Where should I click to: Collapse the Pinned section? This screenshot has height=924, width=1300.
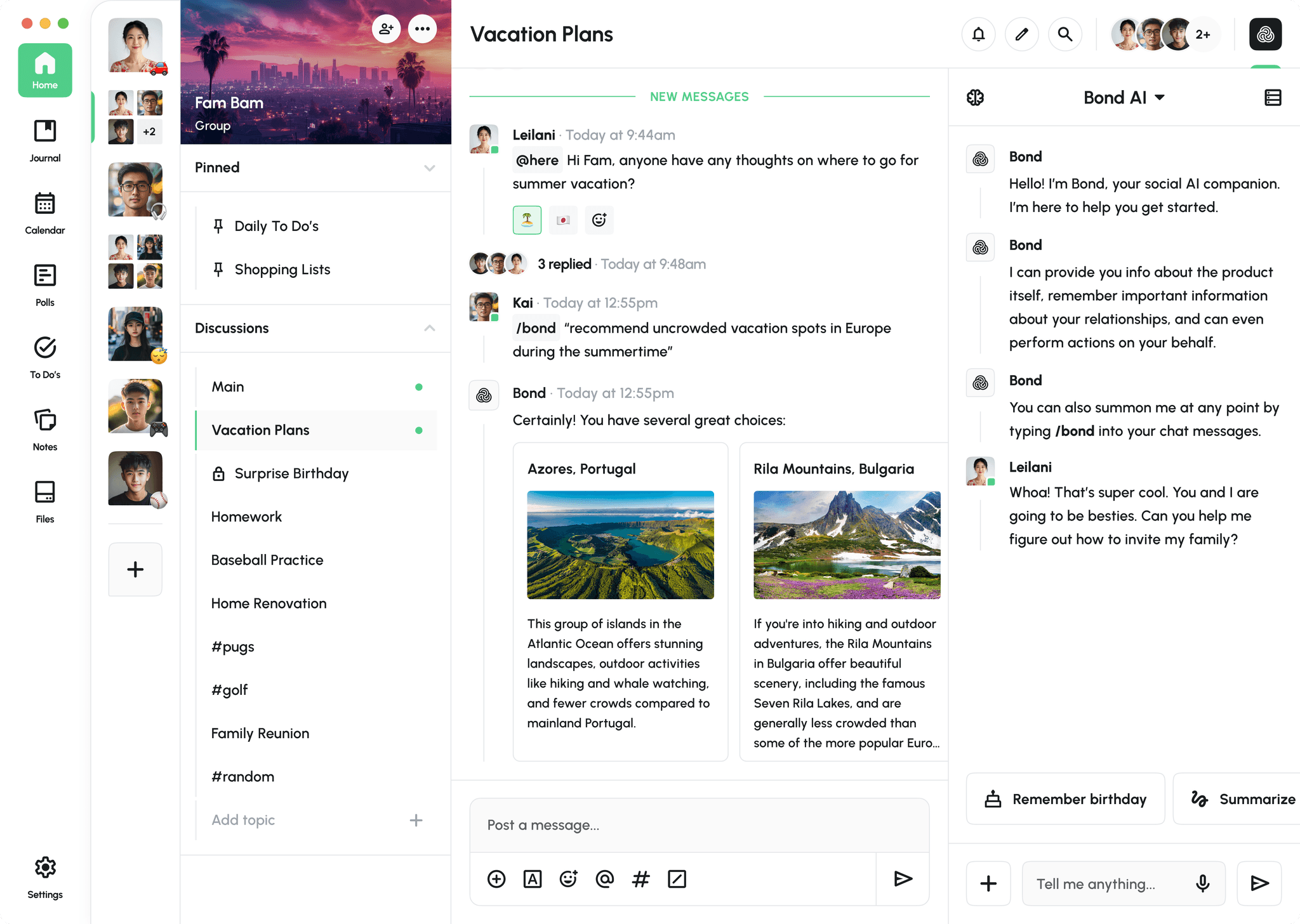(x=430, y=168)
